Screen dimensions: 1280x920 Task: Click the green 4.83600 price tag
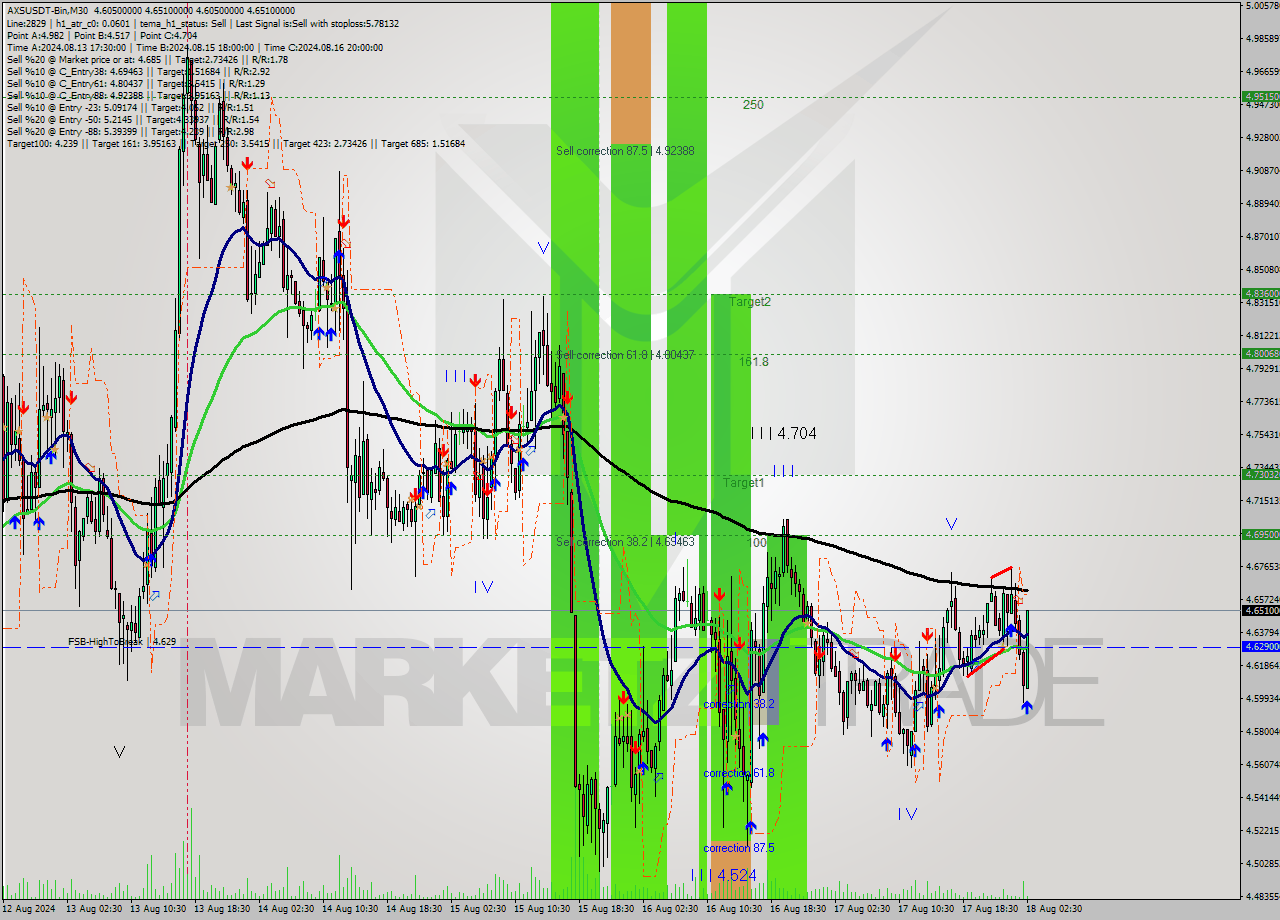(x=1260, y=293)
